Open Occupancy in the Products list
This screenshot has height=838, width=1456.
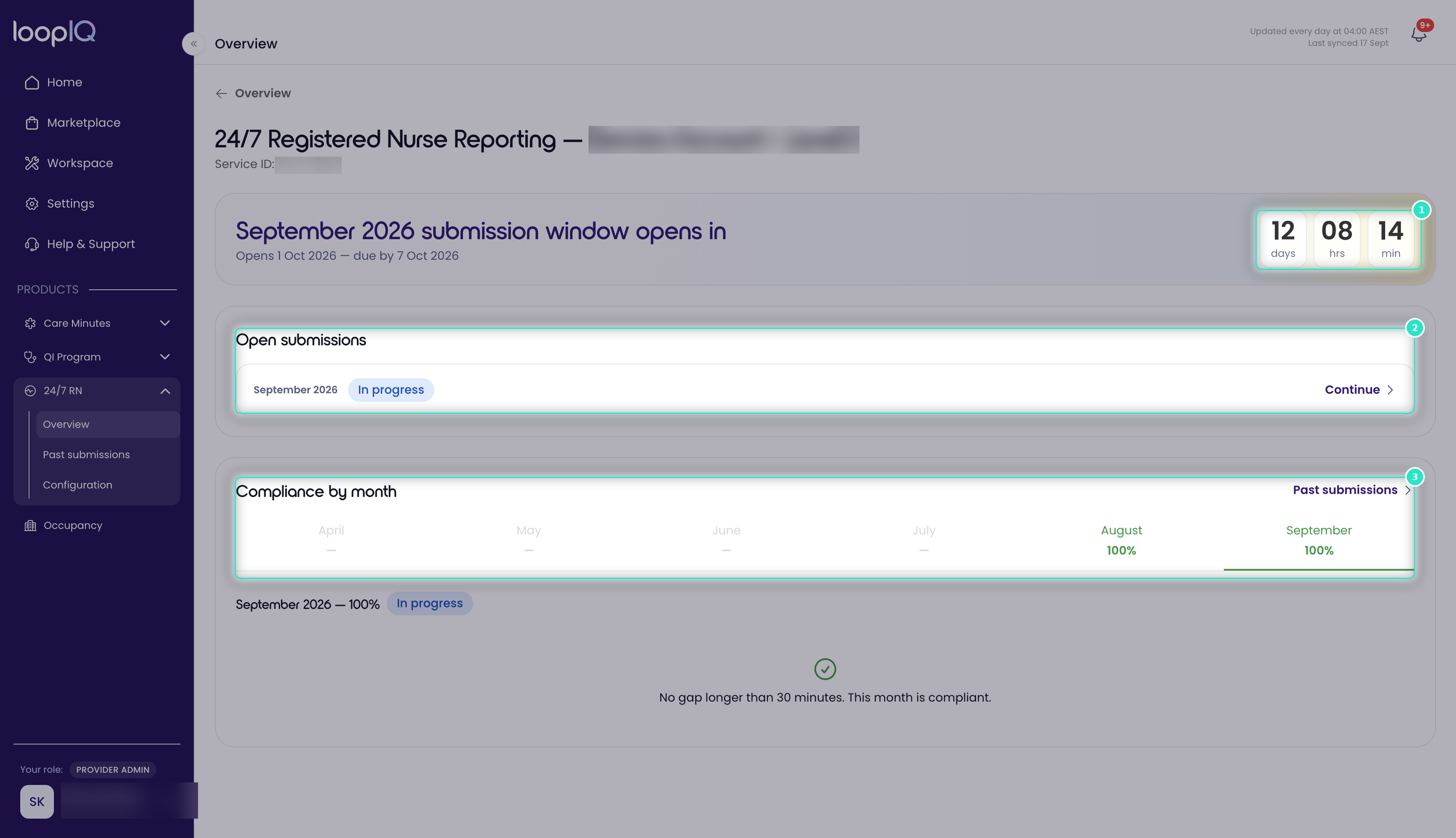click(97, 526)
